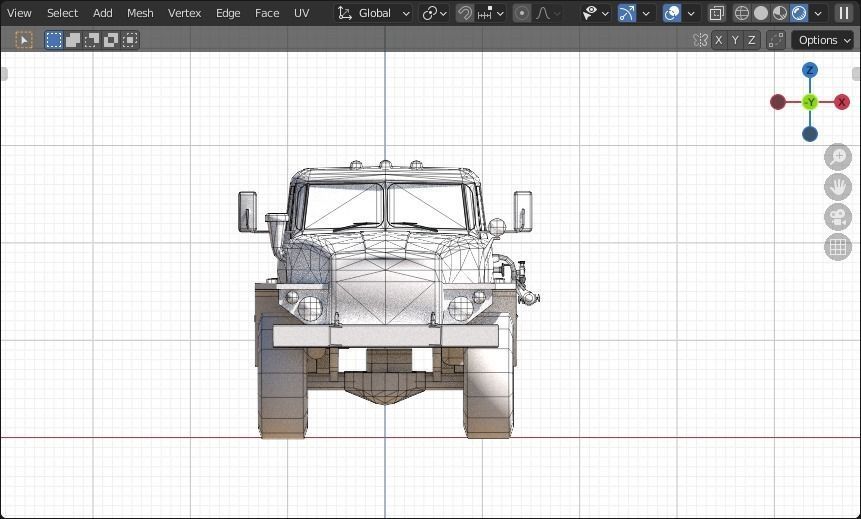Click the zoom view magnifier icon
Image resolution: width=861 pixels, height=519 pixels.
[x=838, y=157]
